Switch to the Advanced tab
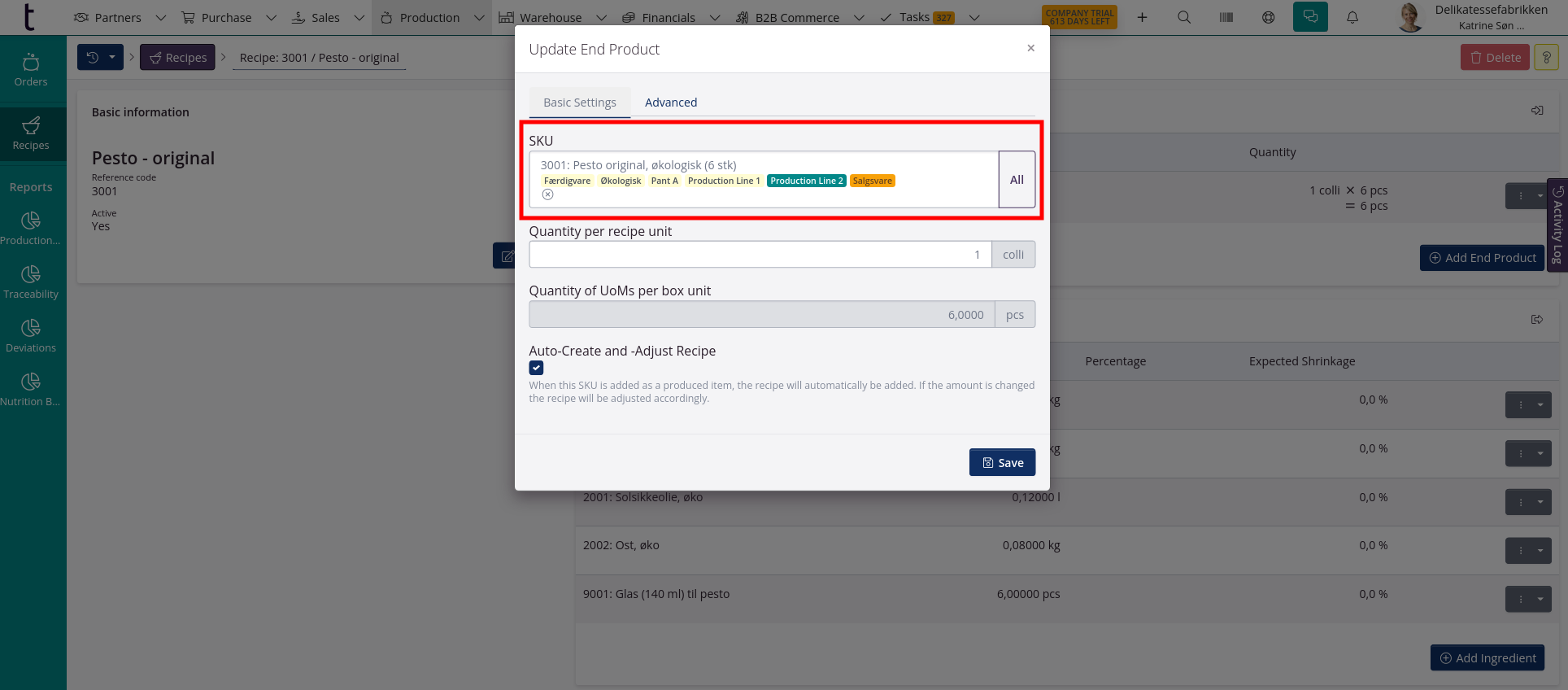The width and height of the screenshot is (1568, 690). pos(671,103)
